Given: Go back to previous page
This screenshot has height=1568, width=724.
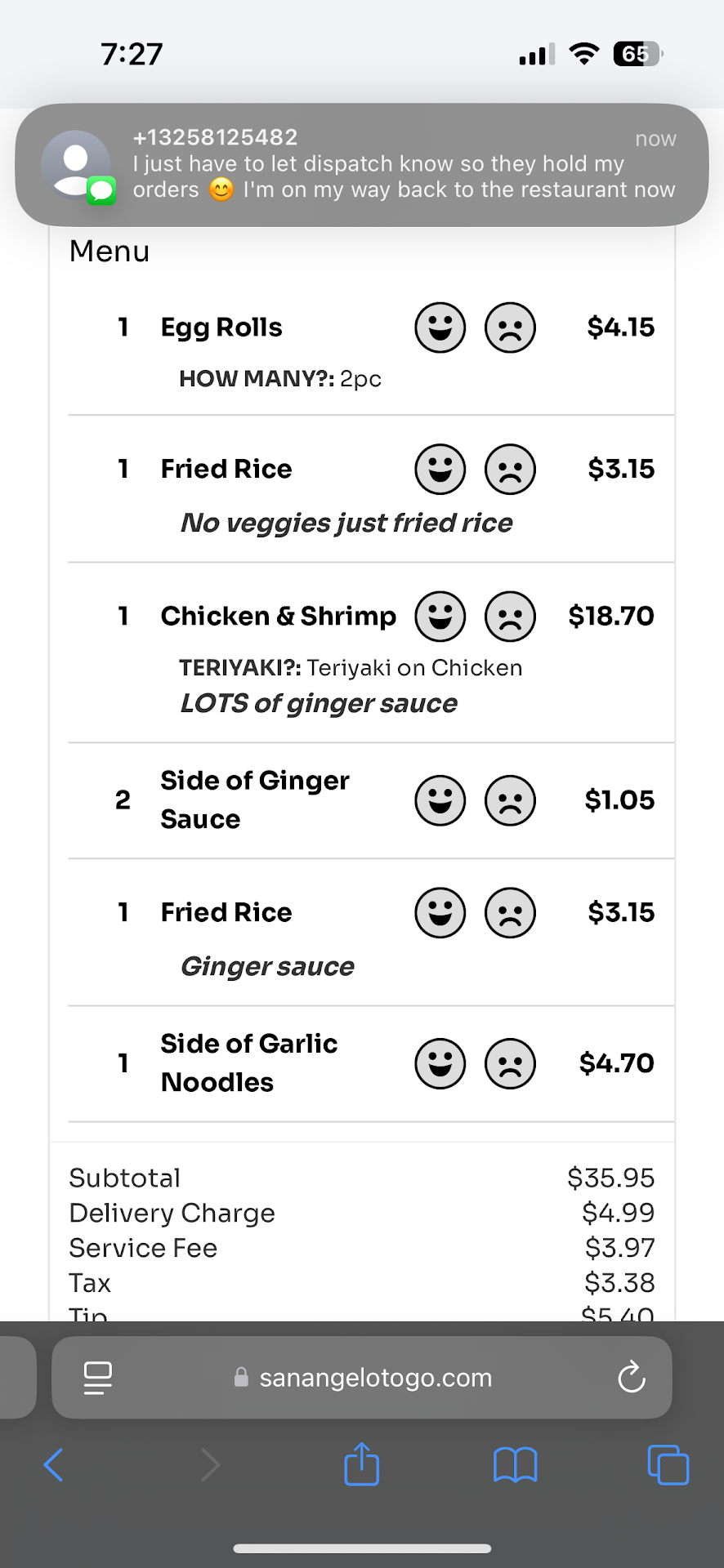Looking at the screenshot, I should [54, 1465].
